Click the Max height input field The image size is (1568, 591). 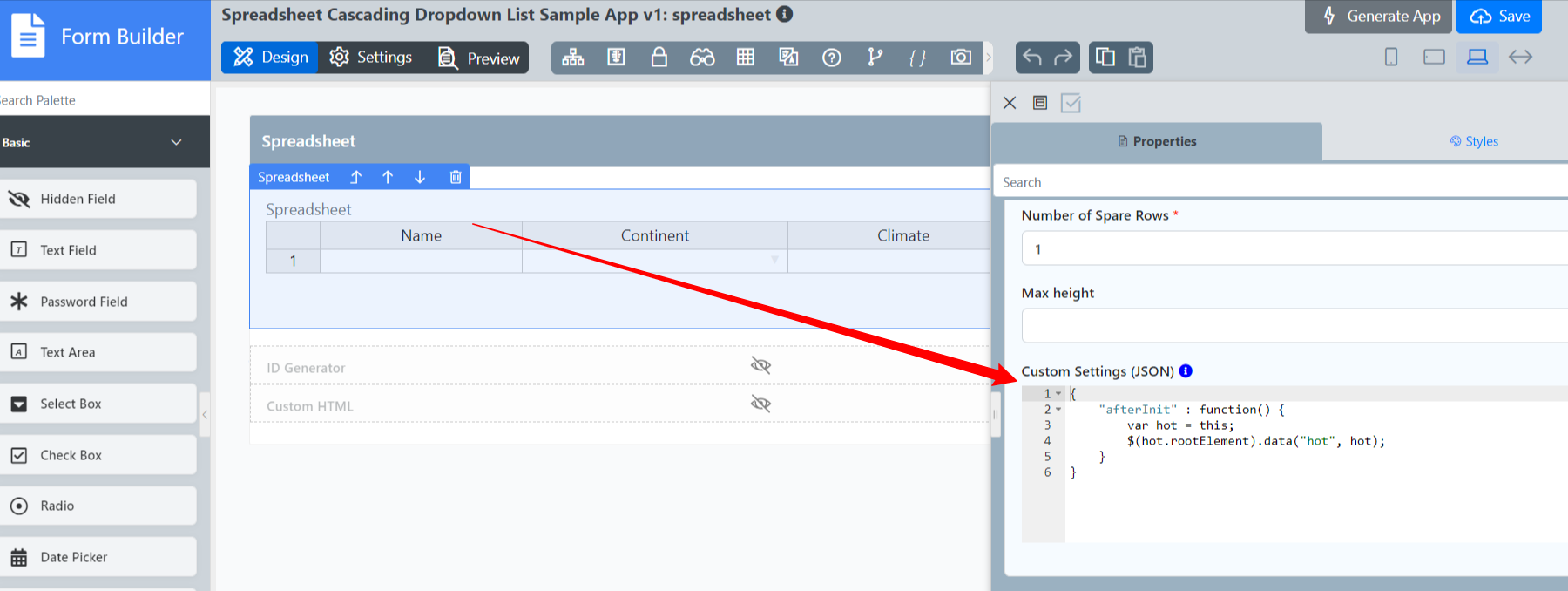tap(1294, 326)
